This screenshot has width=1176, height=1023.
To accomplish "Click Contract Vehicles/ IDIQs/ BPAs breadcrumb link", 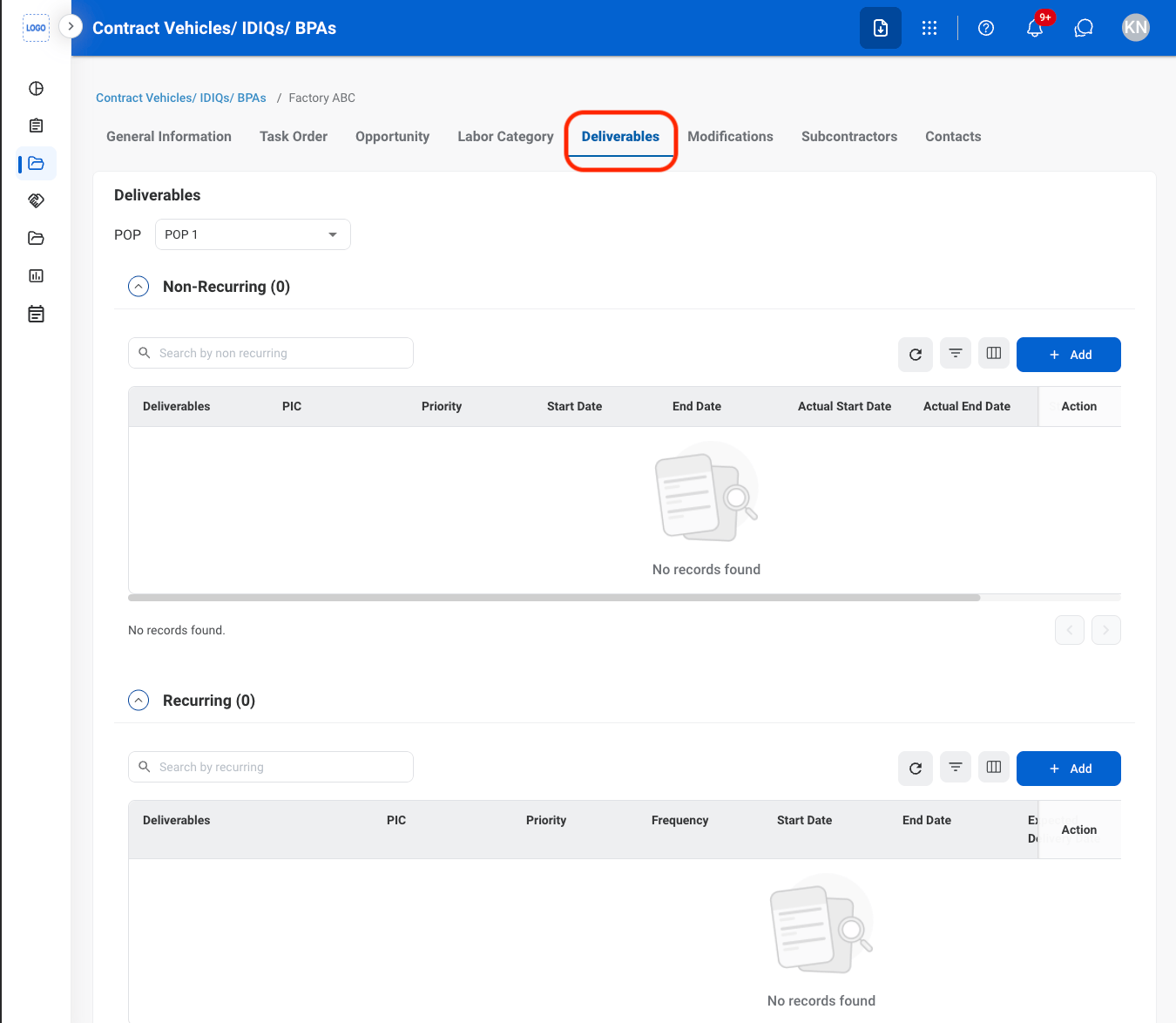I will (181, 98).
